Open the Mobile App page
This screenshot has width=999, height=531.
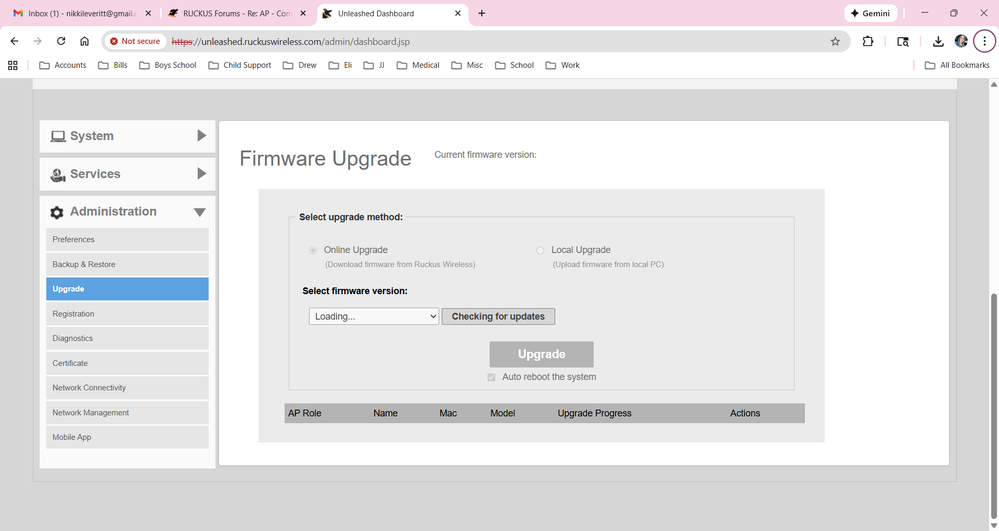click(127, 437)
